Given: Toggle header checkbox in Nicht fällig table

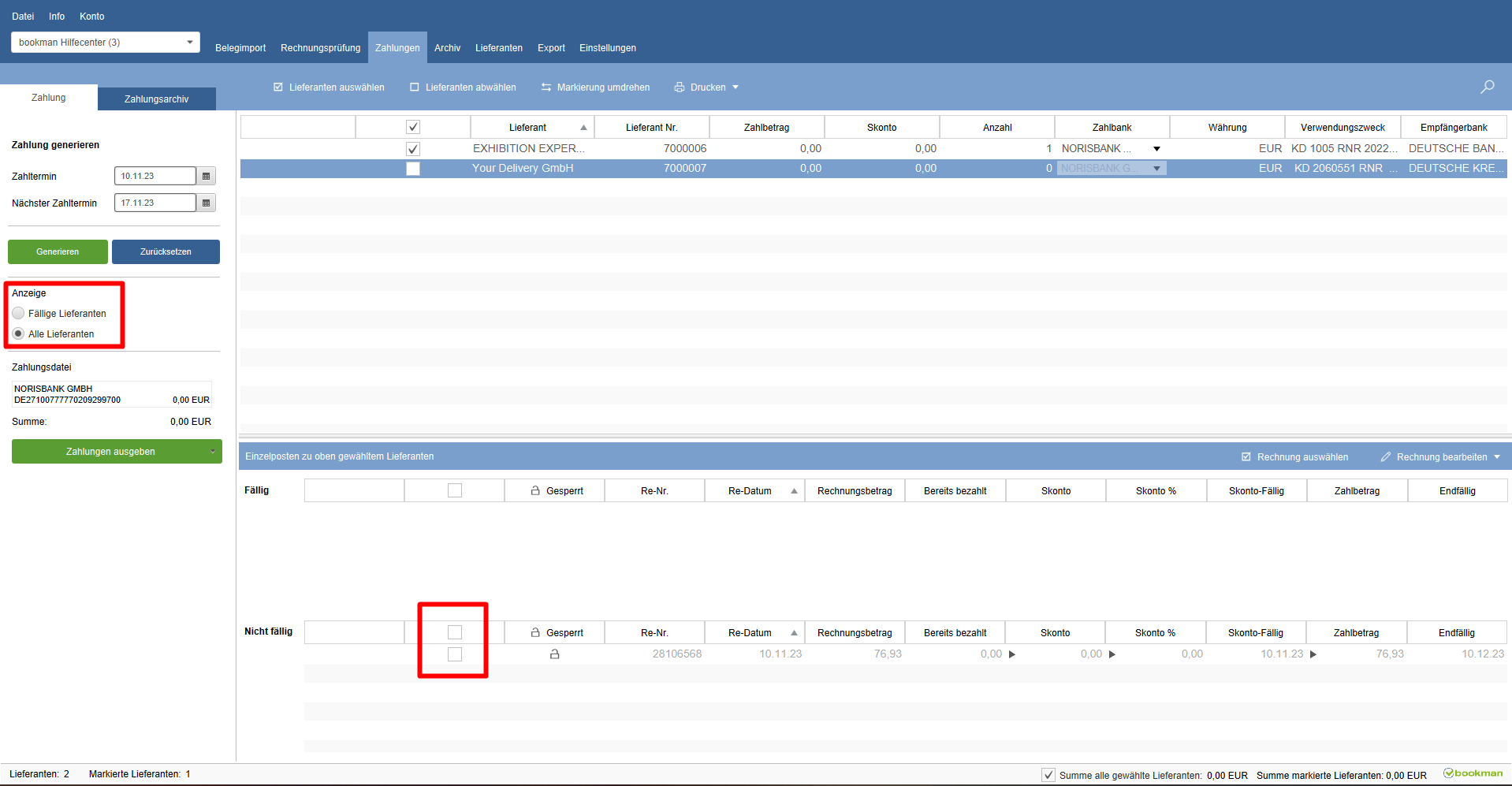Looking at the screenshot, I should point(455,632).
